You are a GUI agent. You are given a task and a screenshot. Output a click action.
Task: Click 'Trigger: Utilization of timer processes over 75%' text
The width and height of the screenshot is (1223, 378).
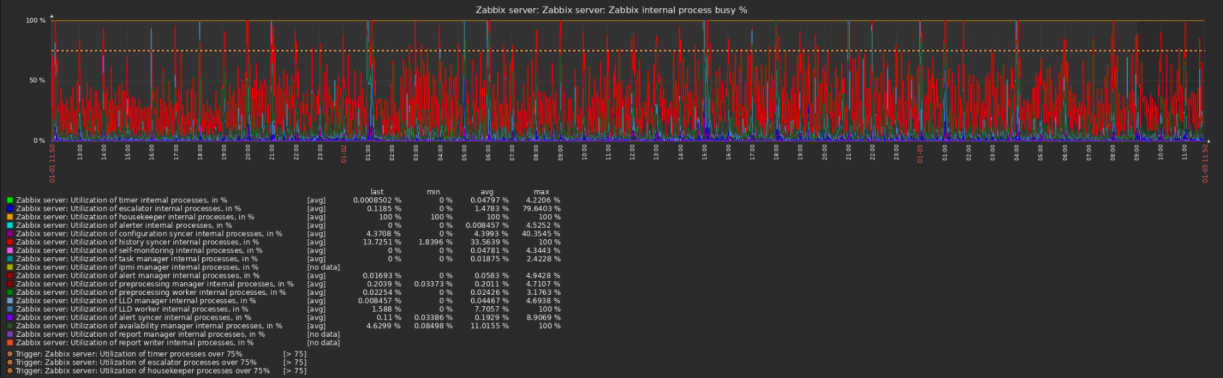[x=129, y=354]
